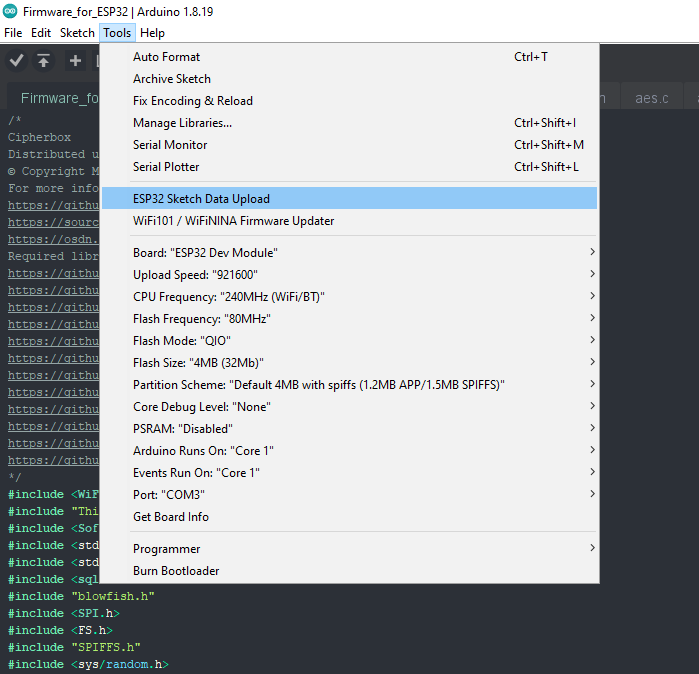This screenshot has width=699, height=674.
Task: Click the https://osdn. link line
Action: (53, 239)
